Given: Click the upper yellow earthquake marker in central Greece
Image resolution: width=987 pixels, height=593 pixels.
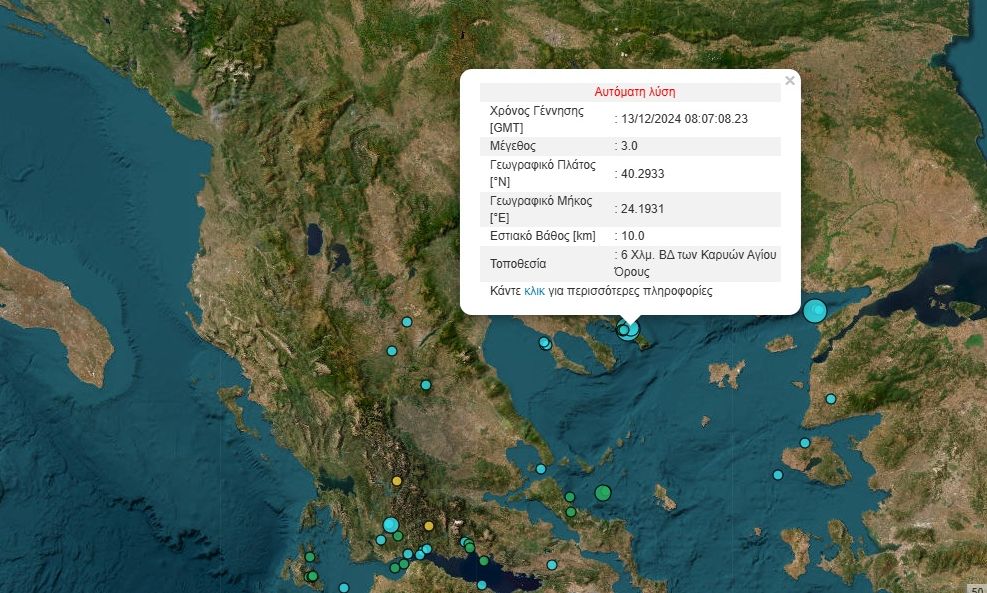Looking at the screenshot, I should 397,481.
